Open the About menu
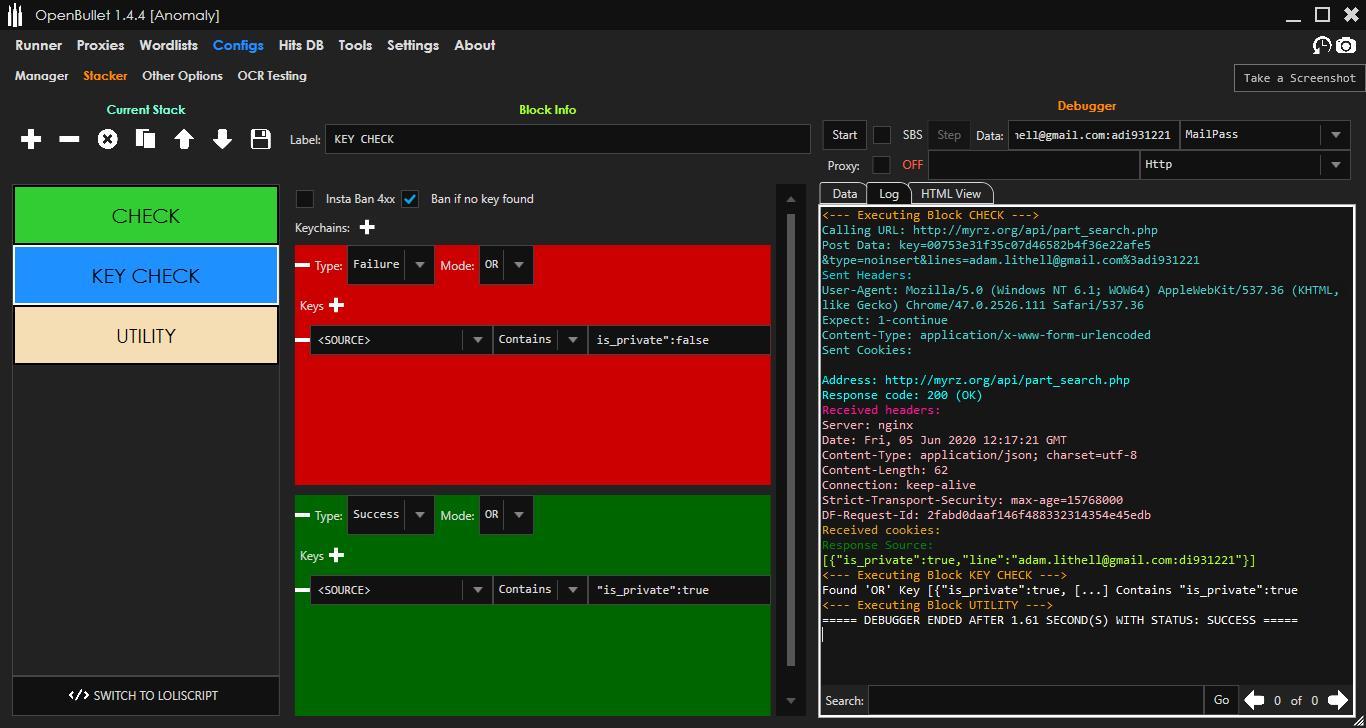This screenshot has height=728, width=1366. coord(475,45)
